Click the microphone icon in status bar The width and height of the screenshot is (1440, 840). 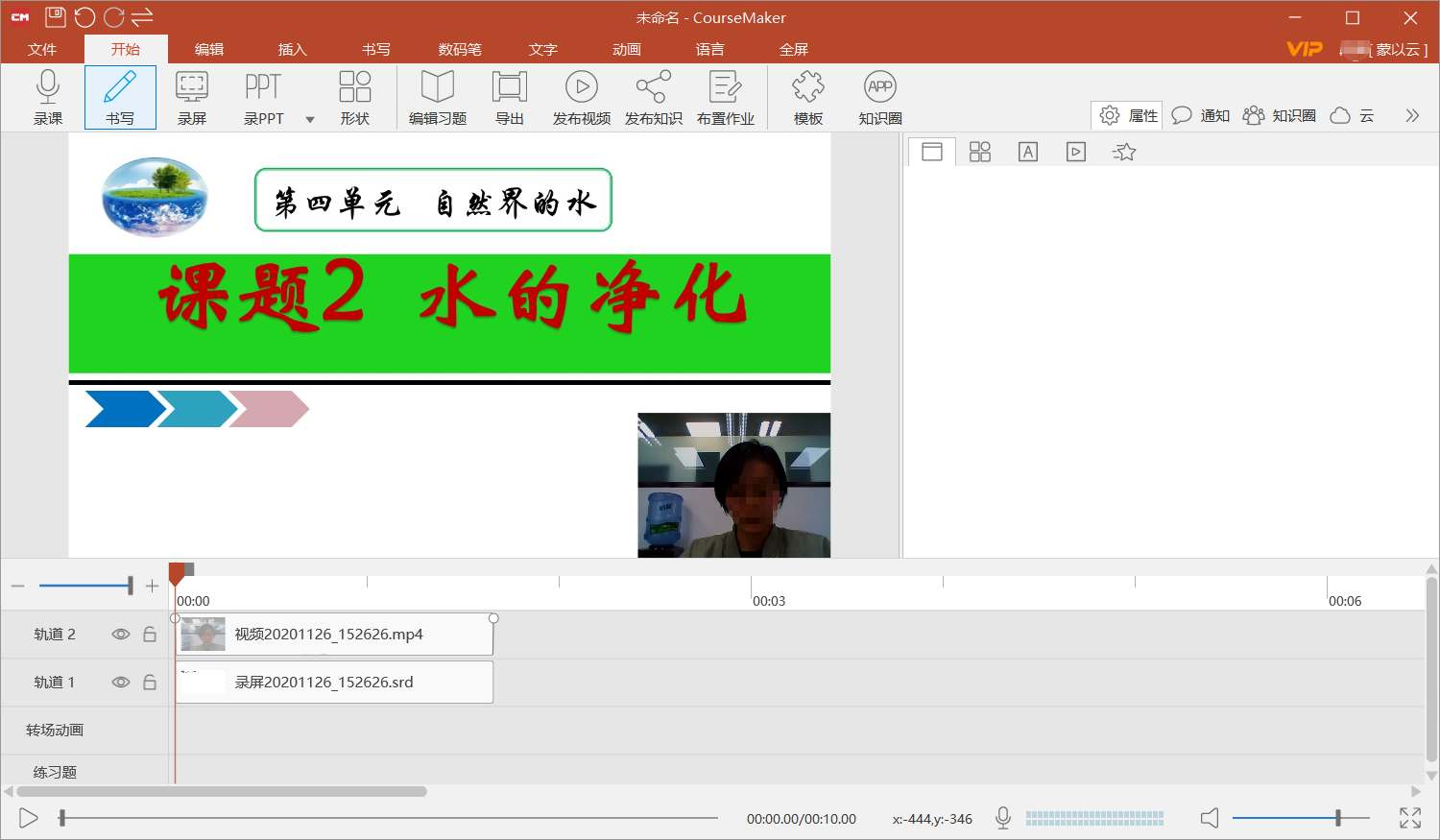1003,818
